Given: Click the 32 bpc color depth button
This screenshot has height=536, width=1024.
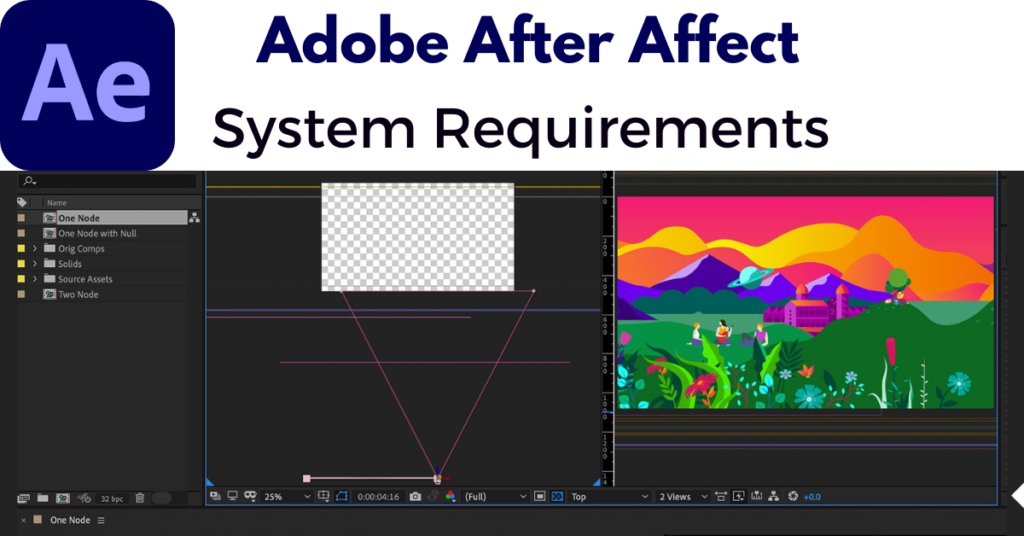Looking at the screenshot, I should [x=112, y=499].
